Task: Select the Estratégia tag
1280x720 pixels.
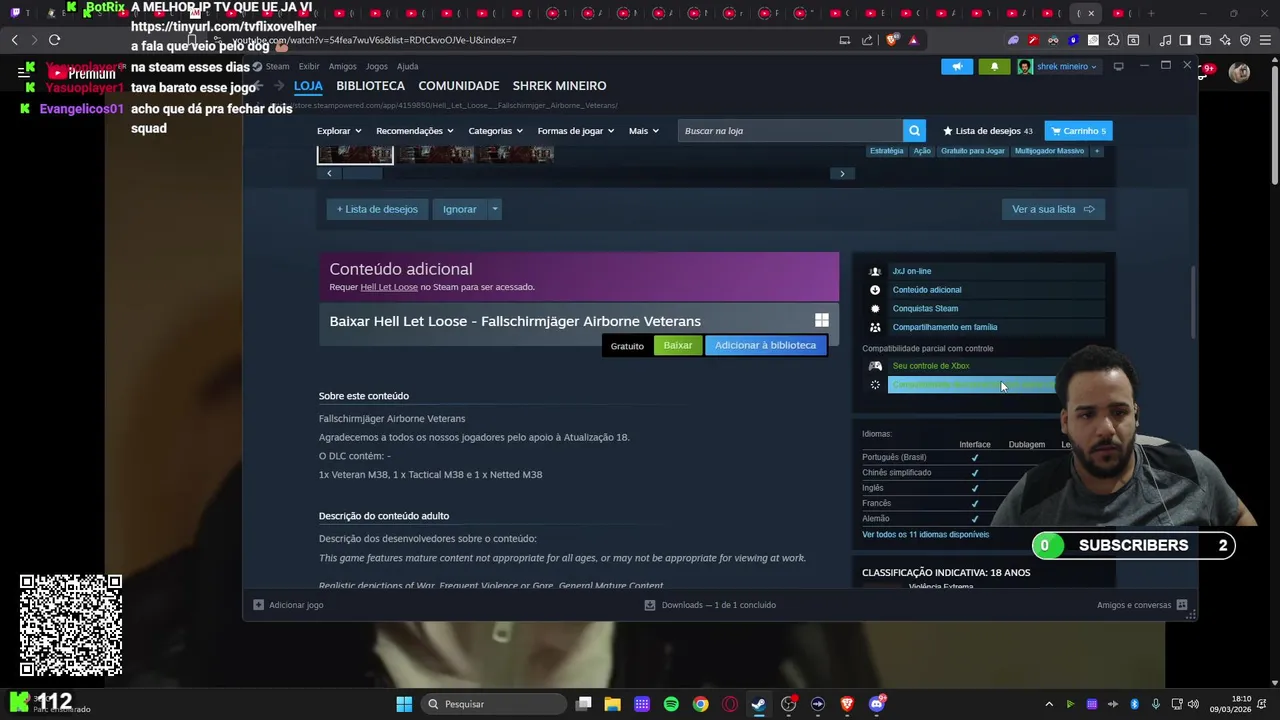Action: tap(886, 151)
